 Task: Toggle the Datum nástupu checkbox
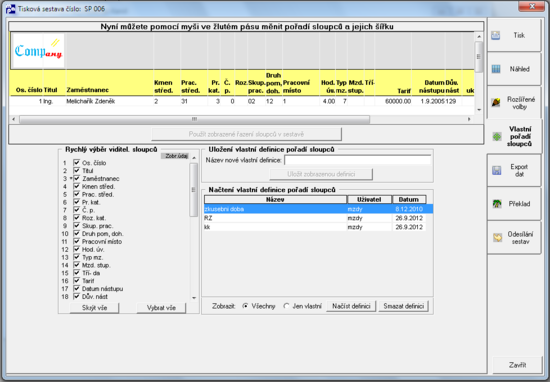click(x=76, y=288)
